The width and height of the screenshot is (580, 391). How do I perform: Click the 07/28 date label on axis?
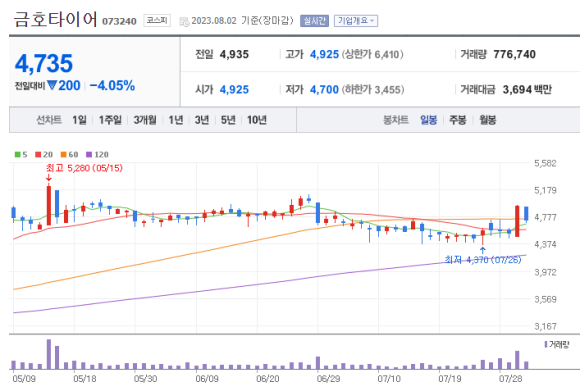[x=510, y=379]
